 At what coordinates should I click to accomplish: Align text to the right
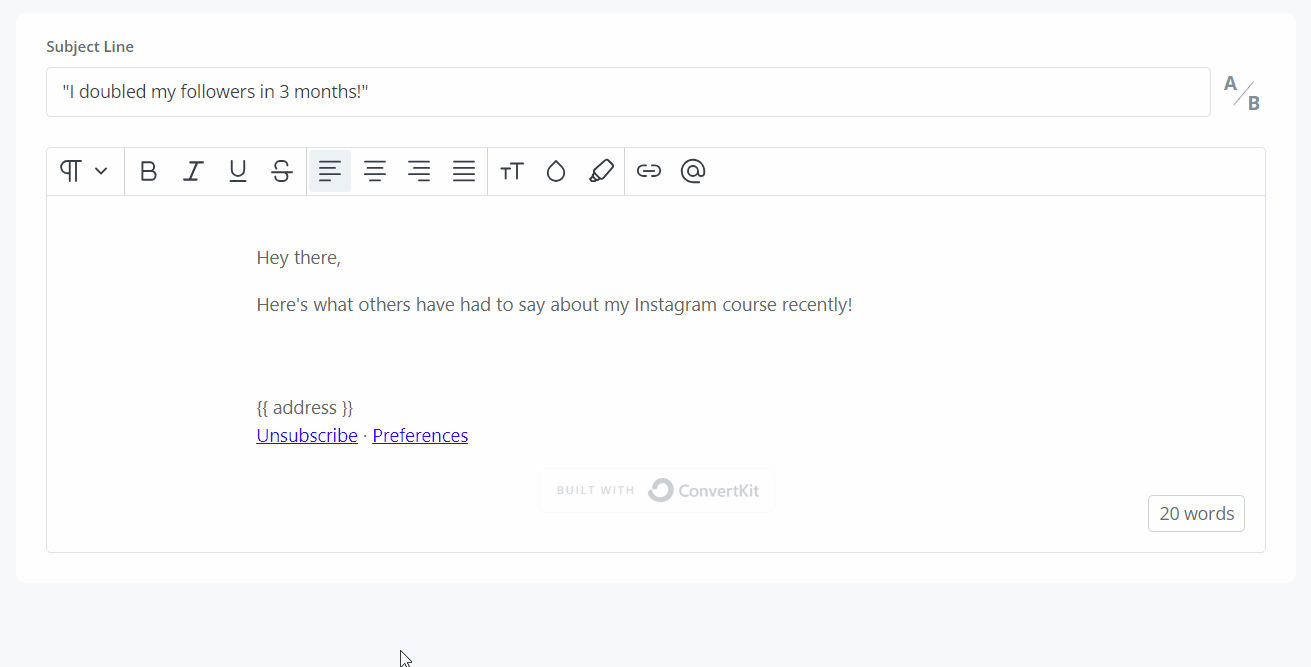coord(419,172)
